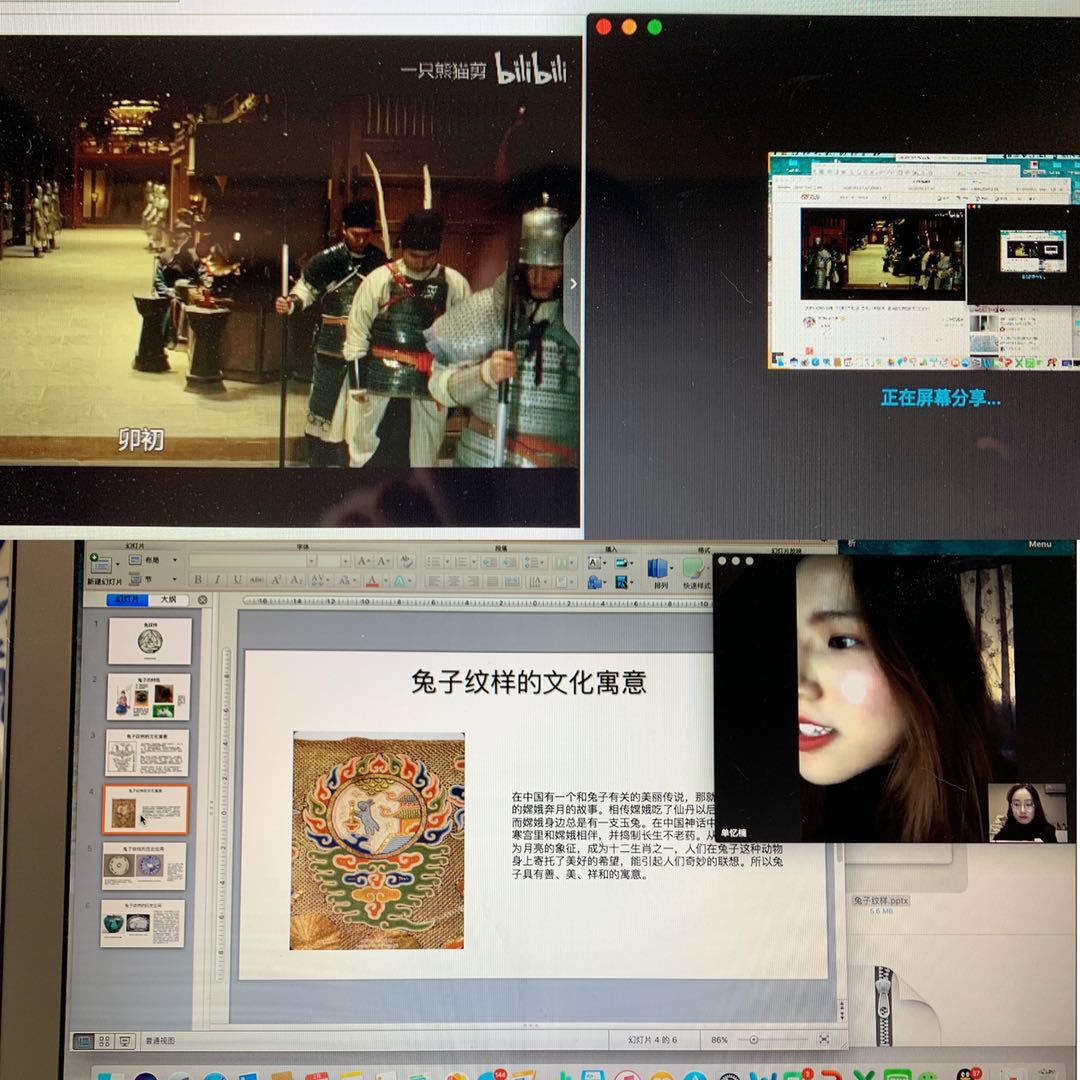Screen dimensions: 1080x1080
Task: Click the zoom slider in status bar
Action: (754, 1040)
